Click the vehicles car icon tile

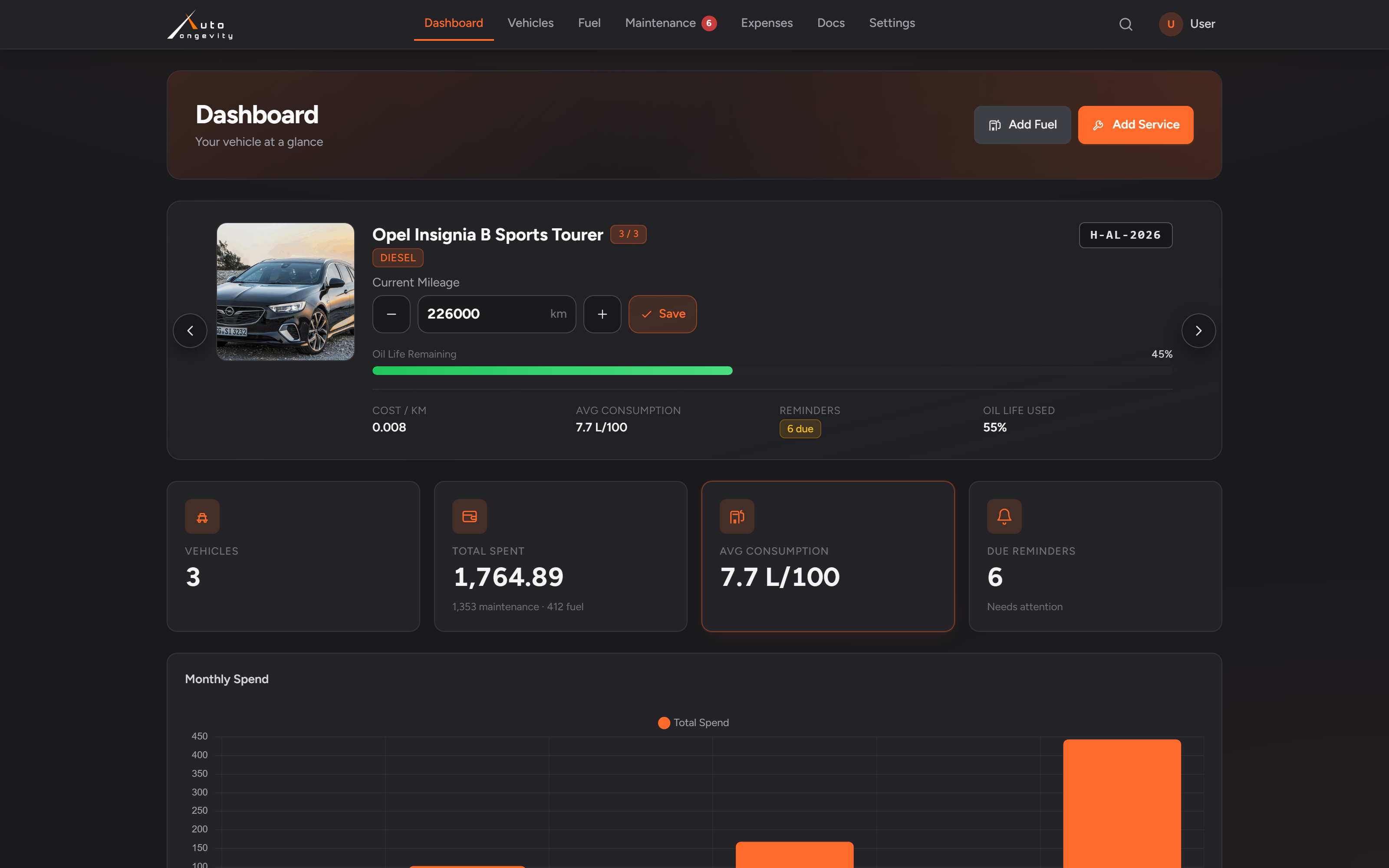point(202,516)
